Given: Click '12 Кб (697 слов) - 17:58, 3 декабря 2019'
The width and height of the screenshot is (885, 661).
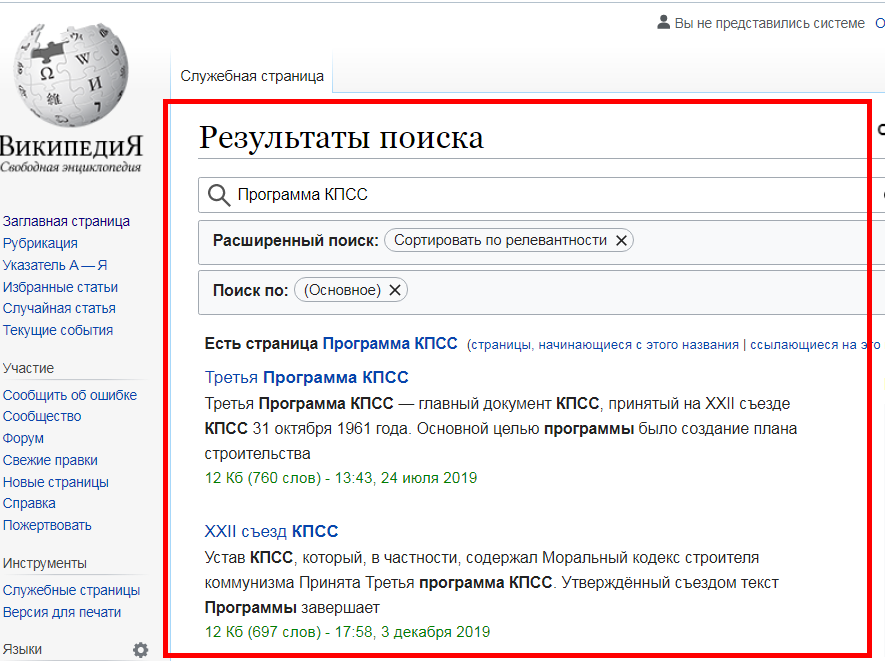Looking at the screenshot, I should [347, 632].
